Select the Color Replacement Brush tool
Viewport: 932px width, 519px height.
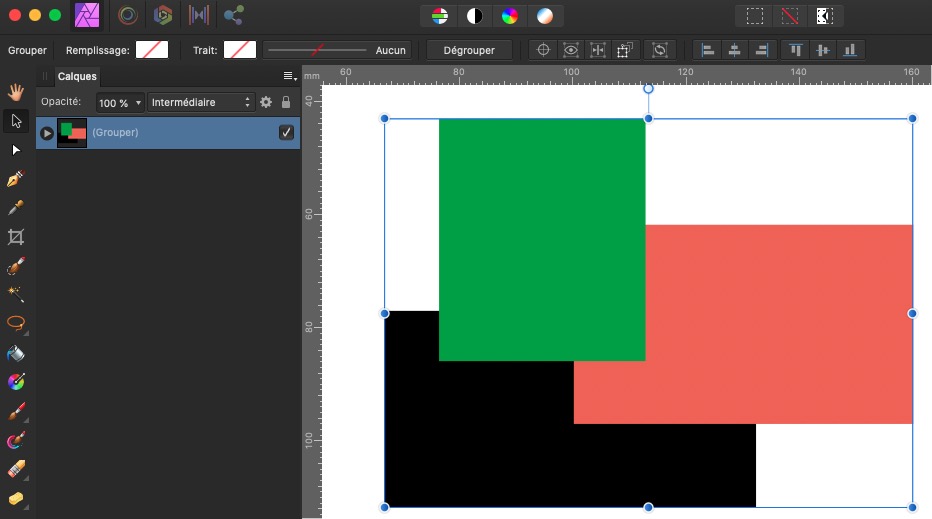point(15,441)
